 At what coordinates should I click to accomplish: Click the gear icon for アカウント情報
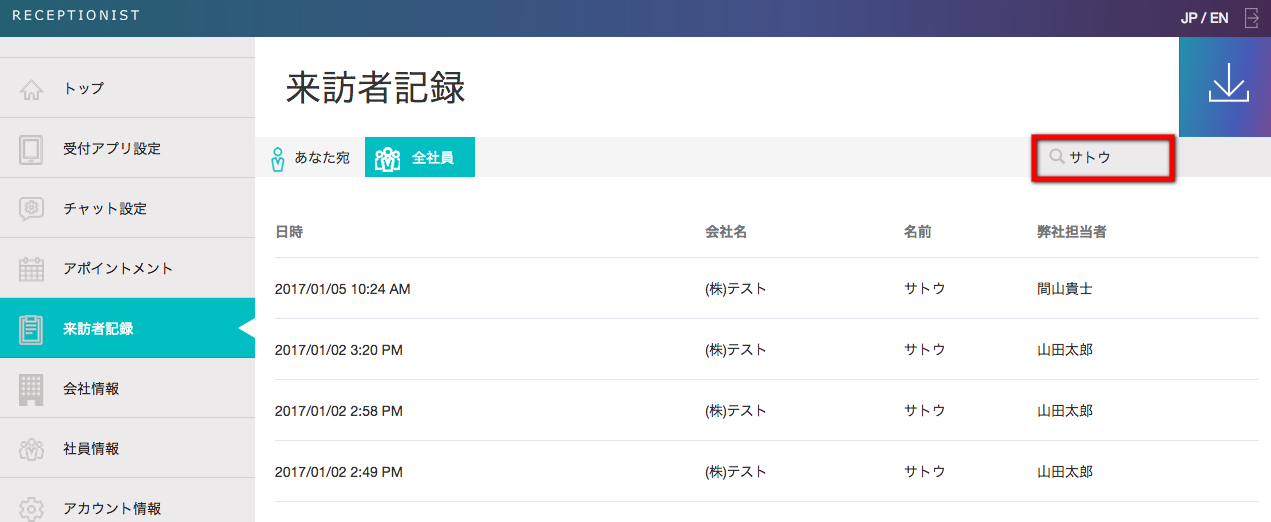coord(31,508)
